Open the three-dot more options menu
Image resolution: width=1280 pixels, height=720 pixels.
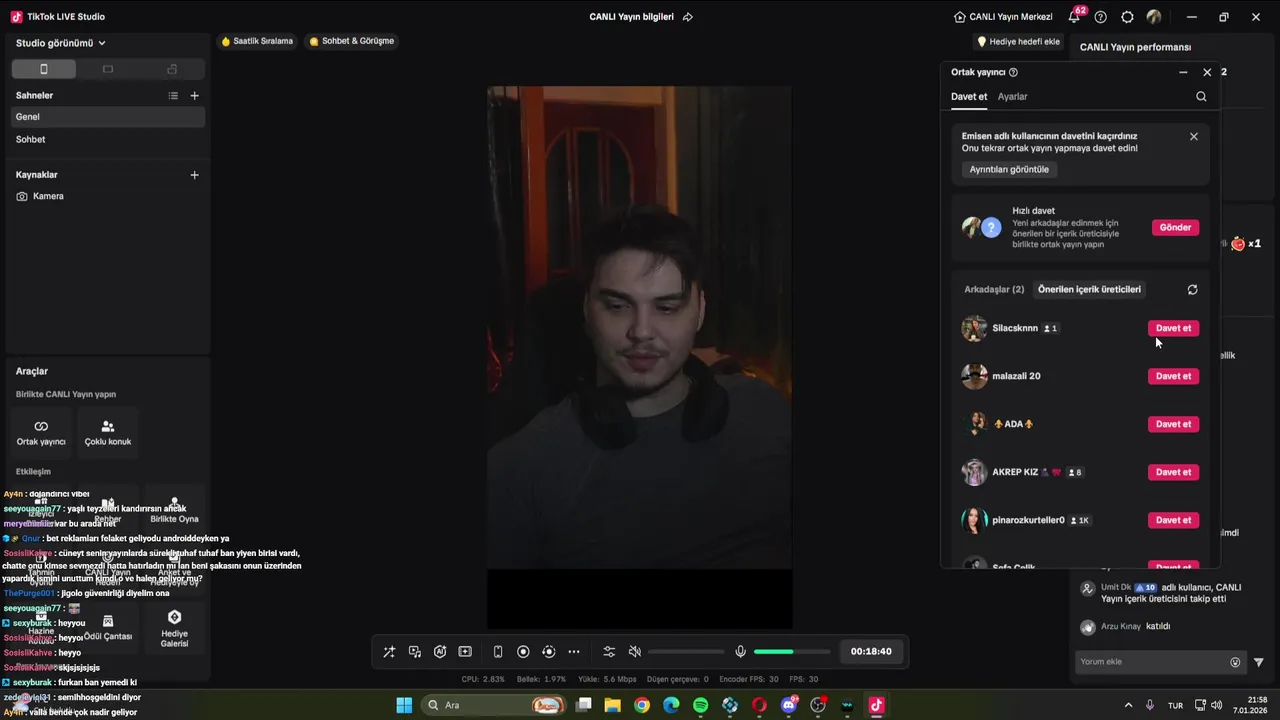(574, 652)
